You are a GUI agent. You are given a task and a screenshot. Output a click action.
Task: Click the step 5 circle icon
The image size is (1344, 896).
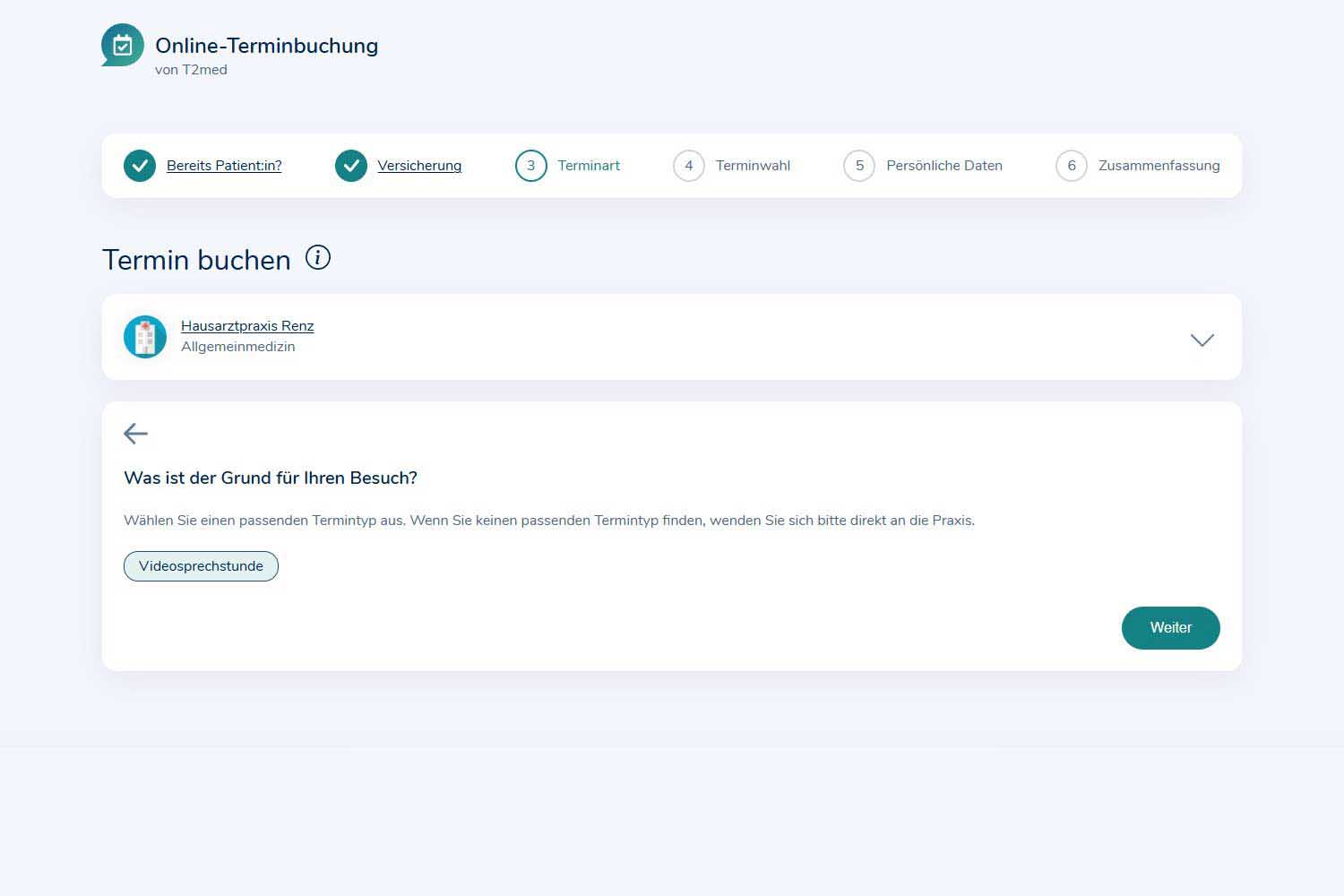point(859,166)
